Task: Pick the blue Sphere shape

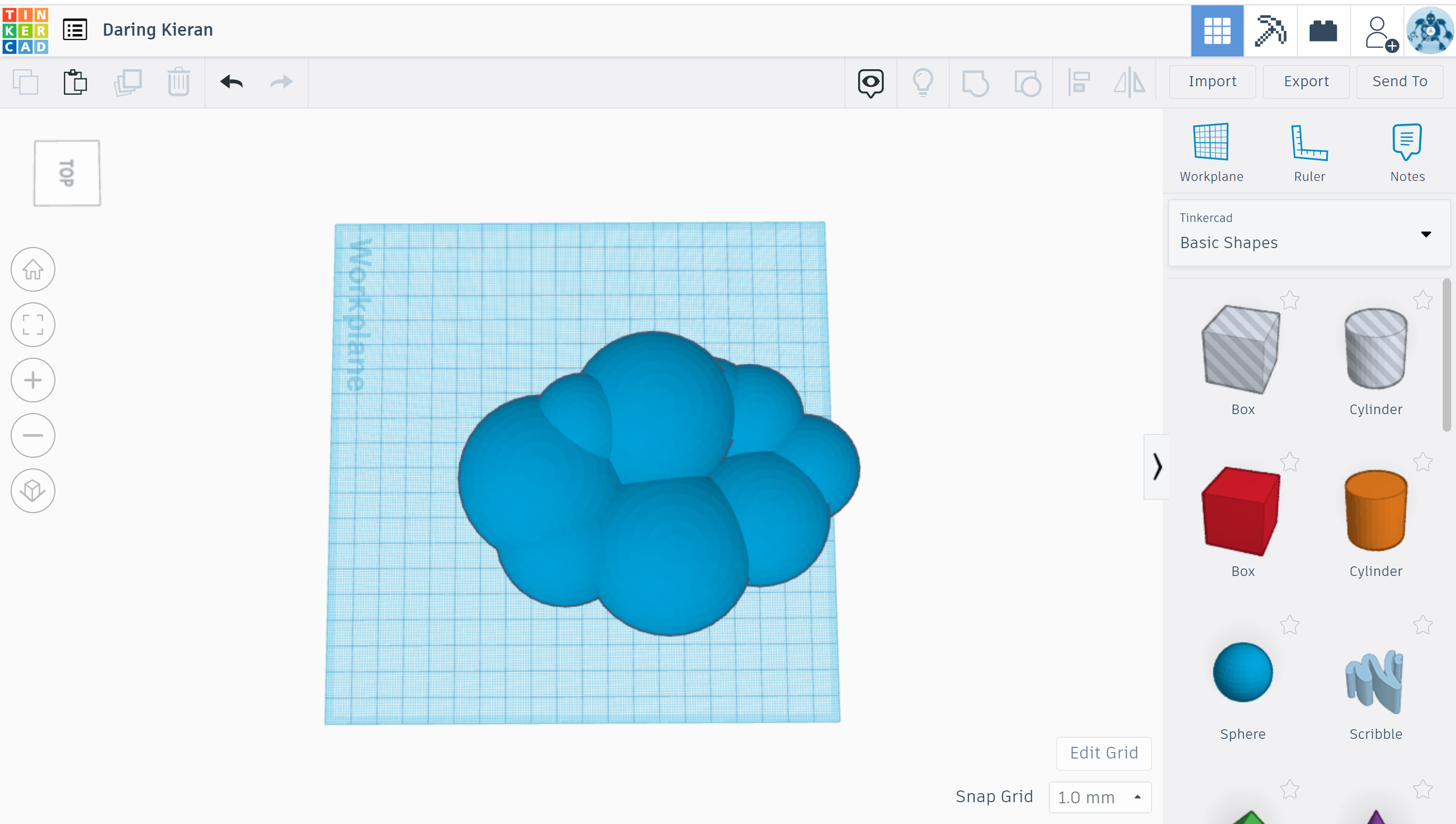Action: tap(1242, 673)
